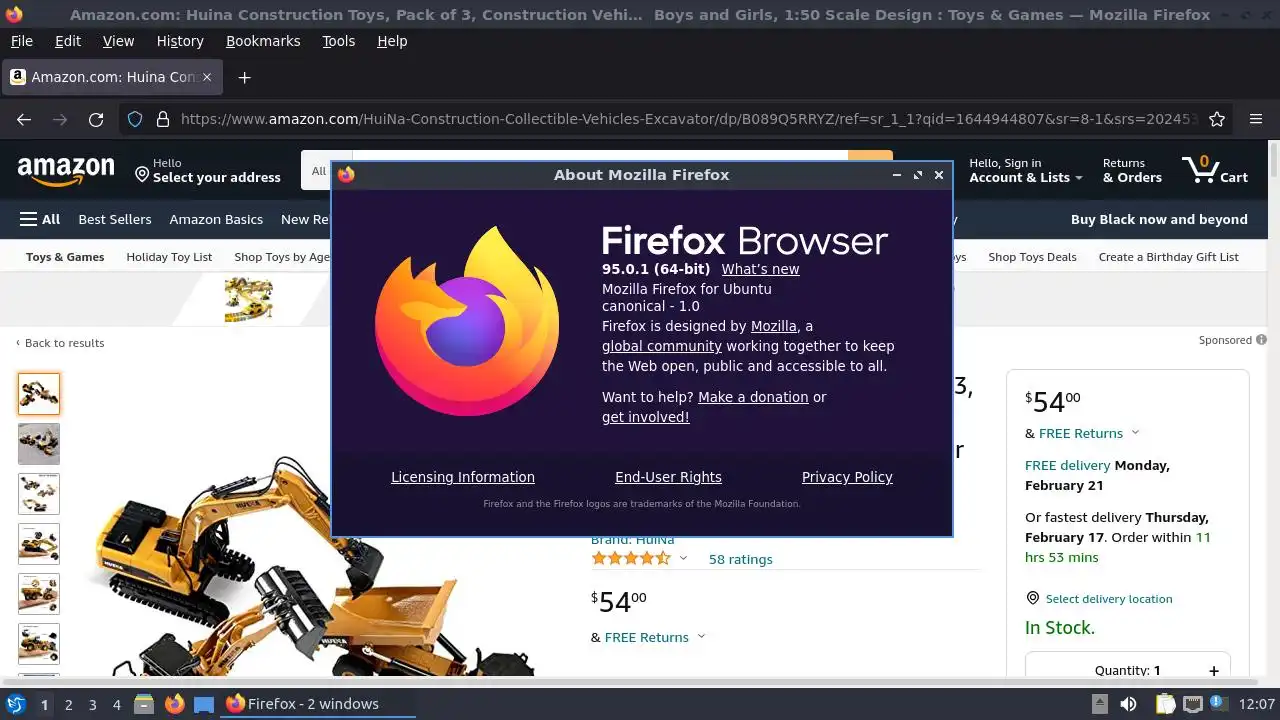Click the padlock site security icon
The height and width of the screenshot is (720, 1280).
coord(163,119)
